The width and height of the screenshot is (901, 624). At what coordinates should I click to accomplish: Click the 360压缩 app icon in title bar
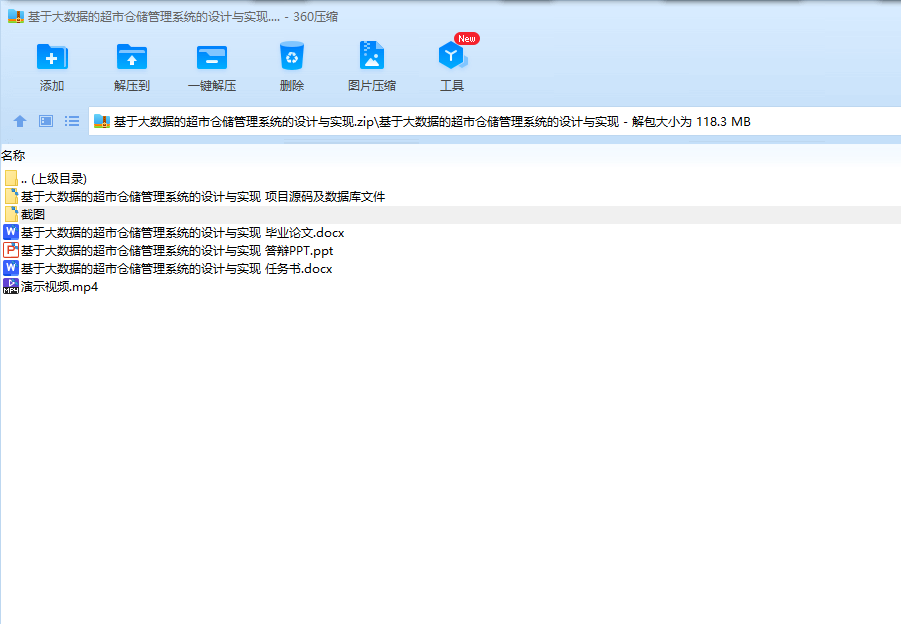click(16, 16)
